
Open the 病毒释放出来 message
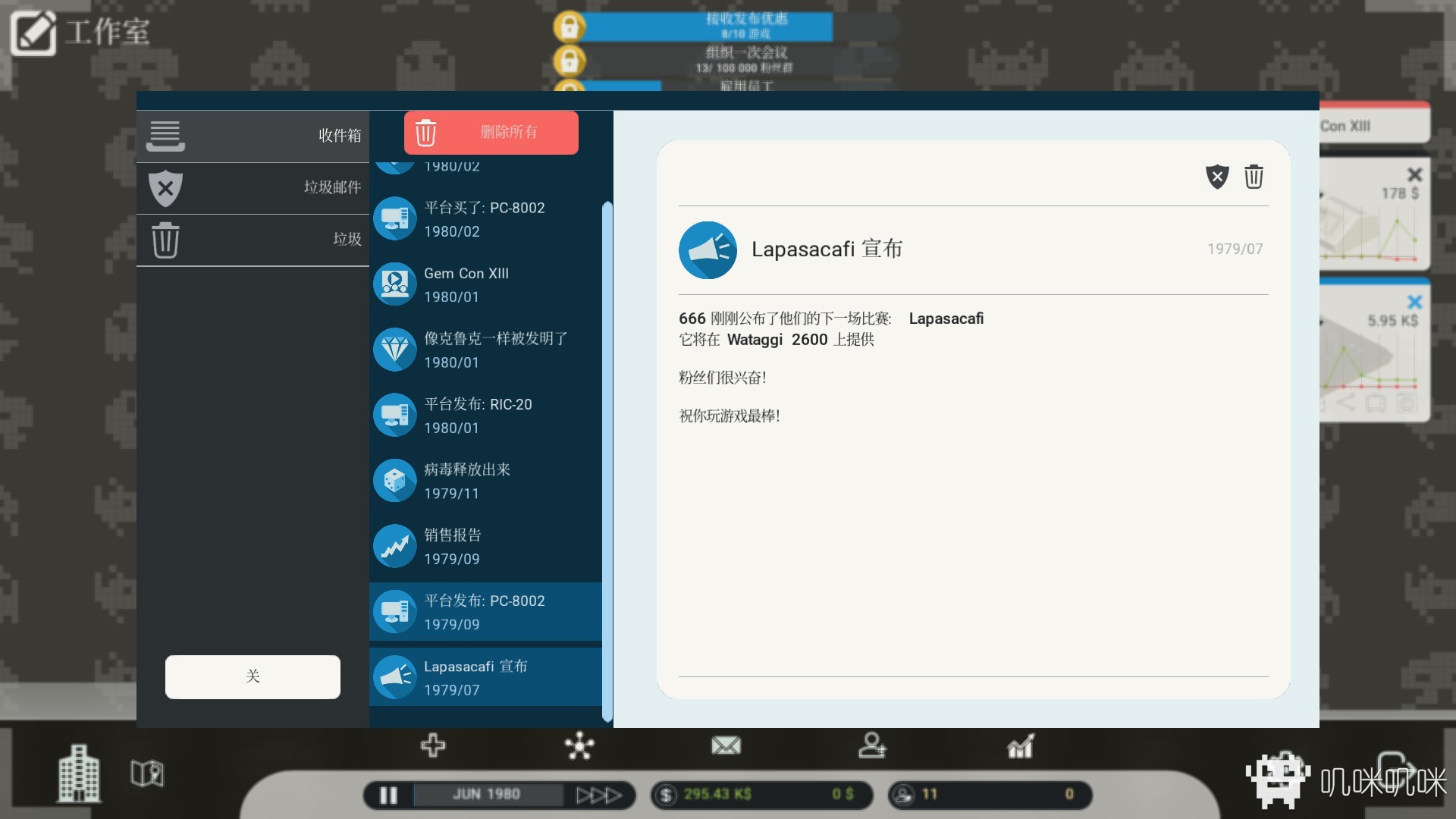point(485,481)
